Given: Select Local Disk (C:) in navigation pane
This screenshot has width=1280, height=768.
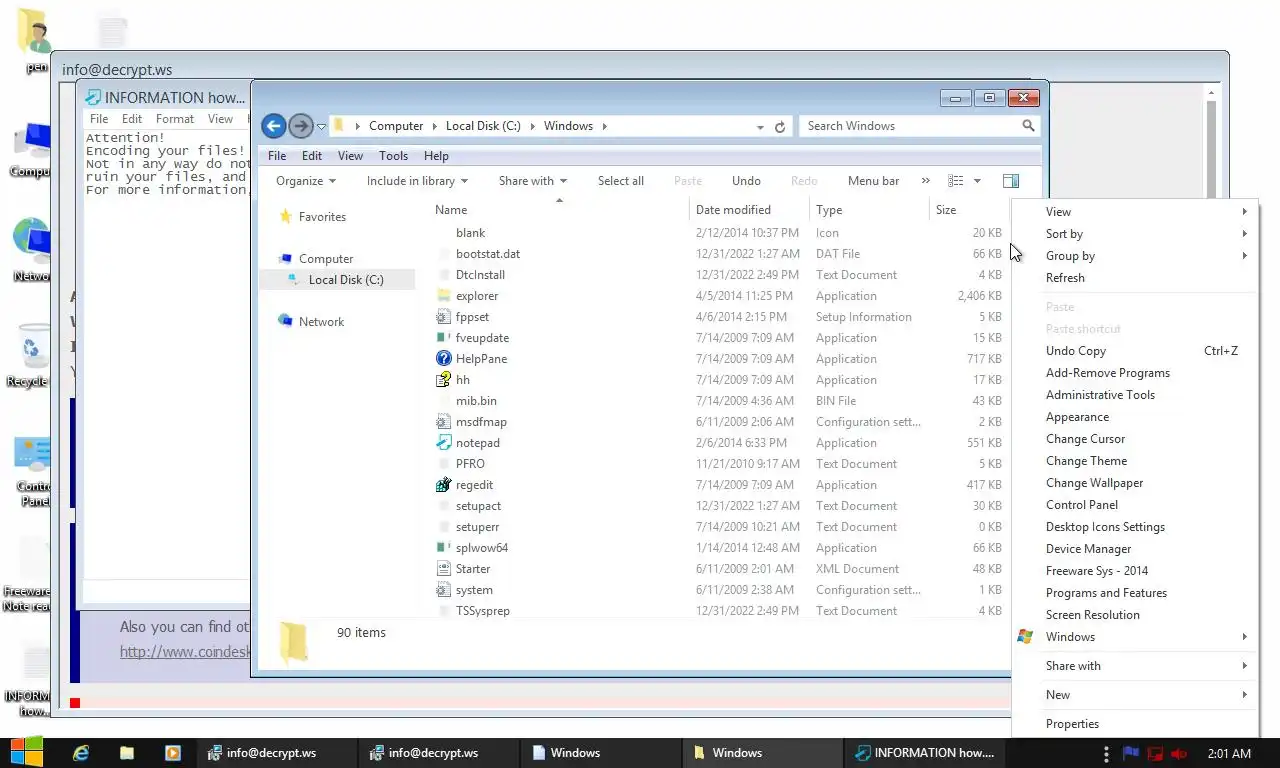Looking at the screenshot, I should click(346, 280).
